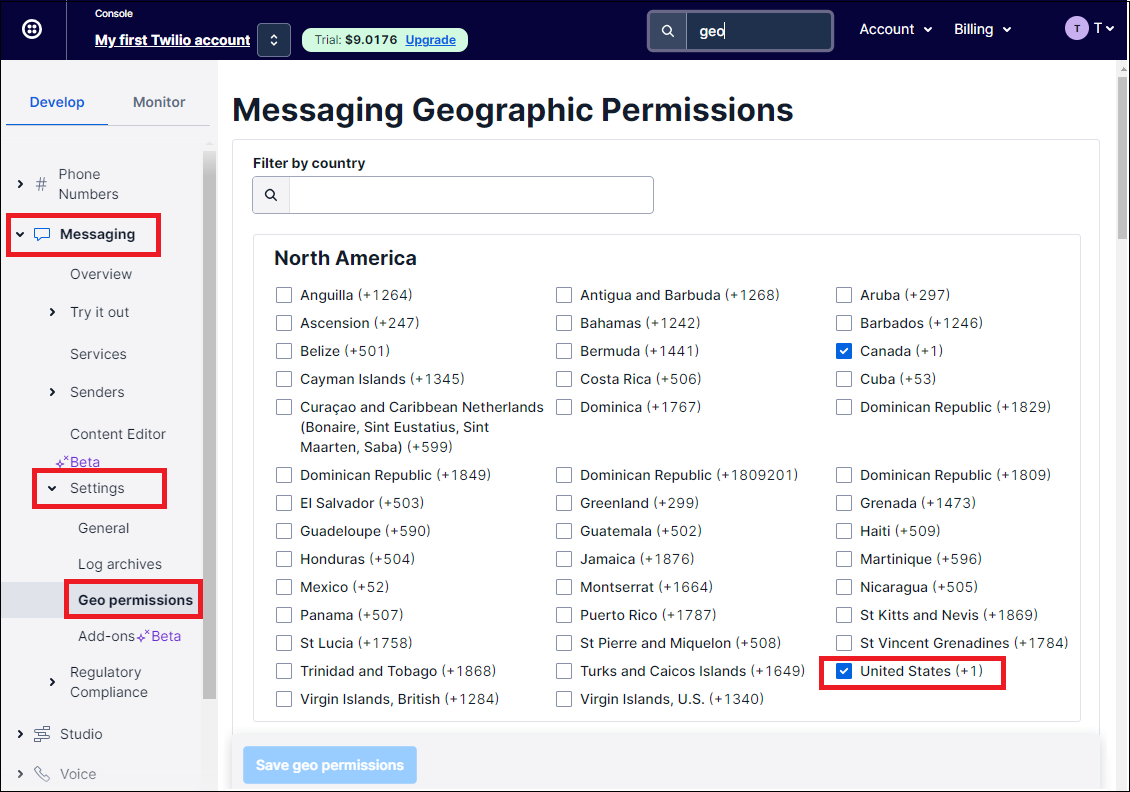
Task: Click the Studio flow icon
Action: pos(43,734)
